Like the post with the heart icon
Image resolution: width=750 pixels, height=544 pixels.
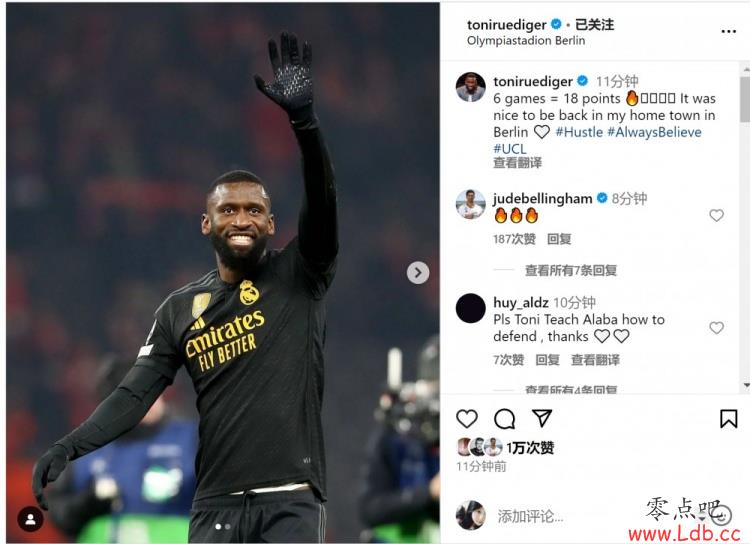click(x=466, y=419)
